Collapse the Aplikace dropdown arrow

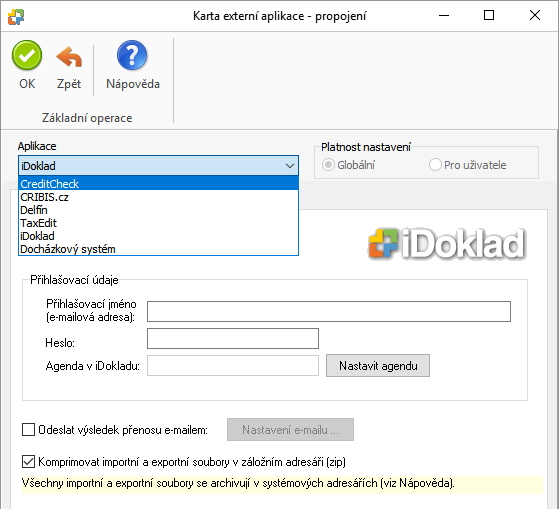coord(290,166)
